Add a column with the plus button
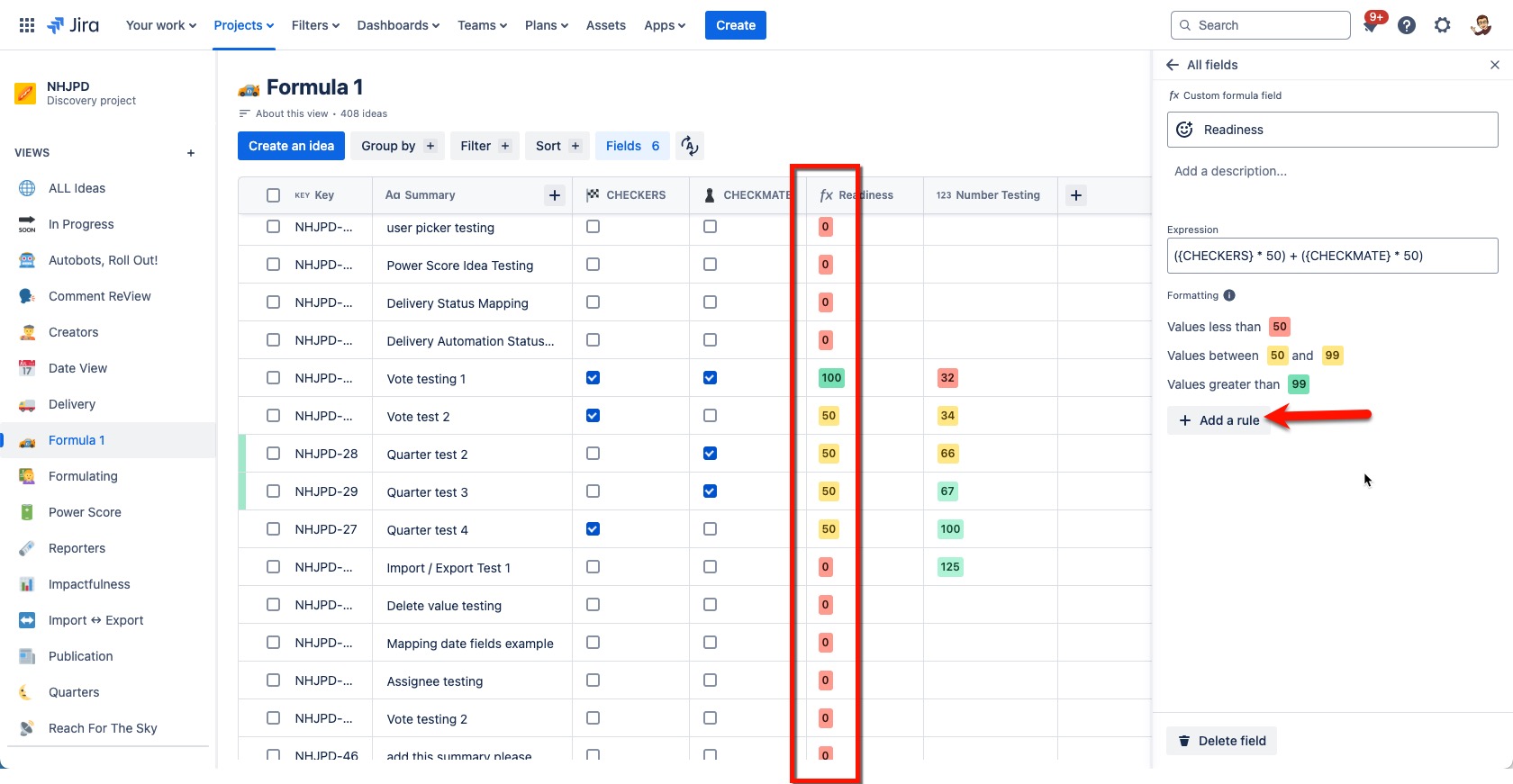 tap(1076, 195)
